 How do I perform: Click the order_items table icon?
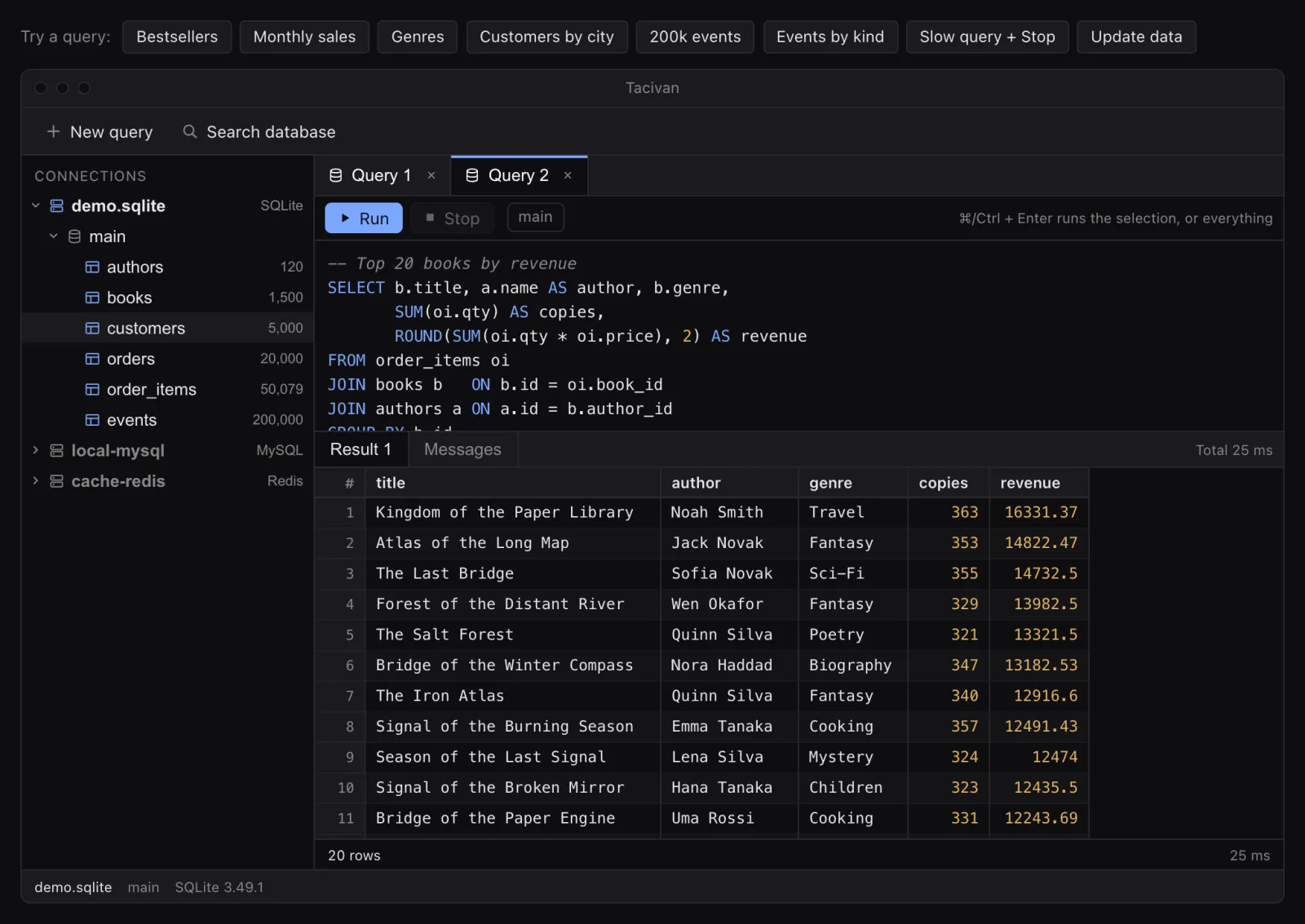point(92,389)
